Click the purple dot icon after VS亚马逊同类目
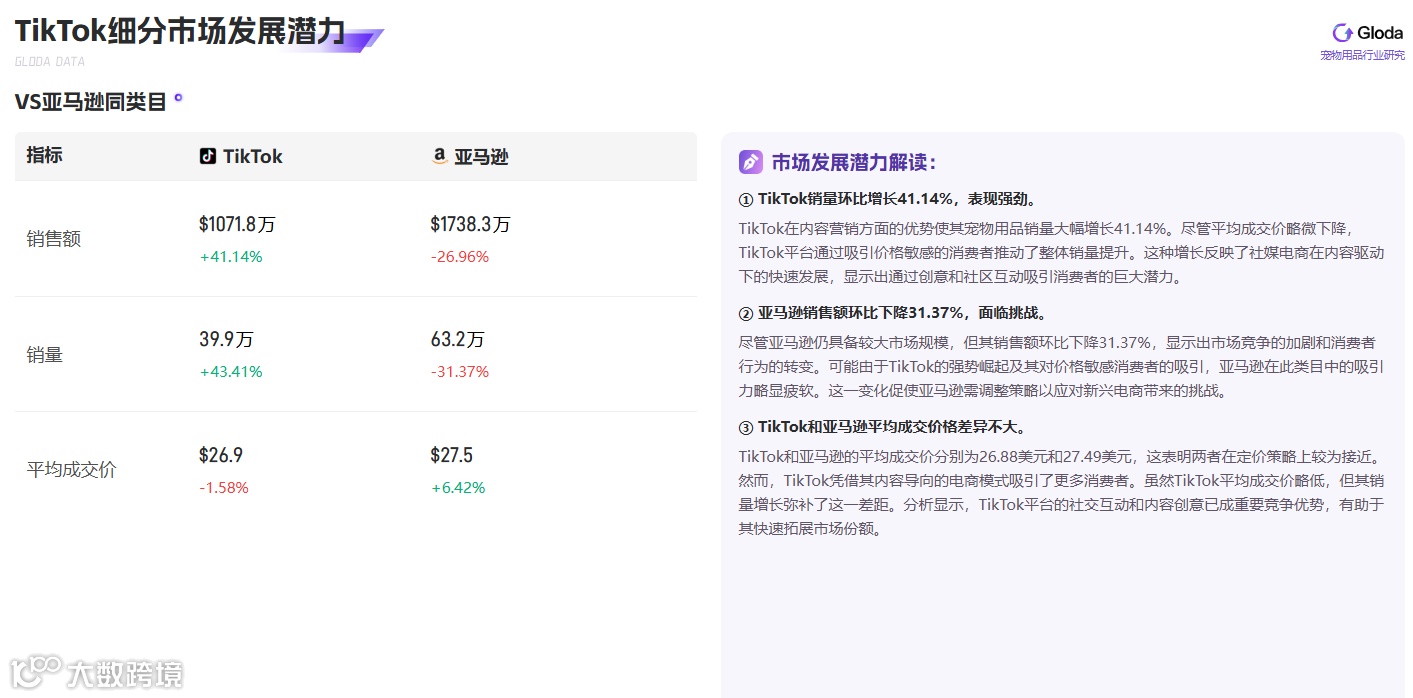This screenshot has width=1413, height=698. click(x=178, y=98)
